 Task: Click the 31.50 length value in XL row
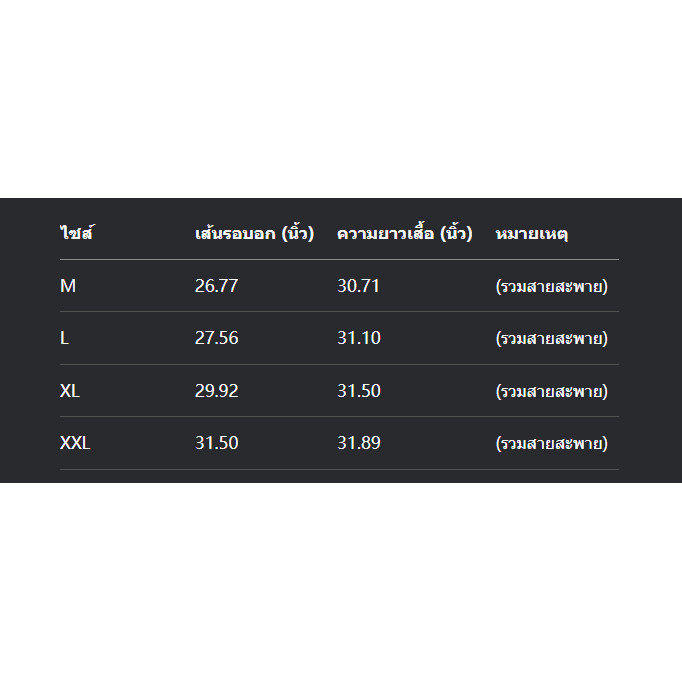pos(359,391)
